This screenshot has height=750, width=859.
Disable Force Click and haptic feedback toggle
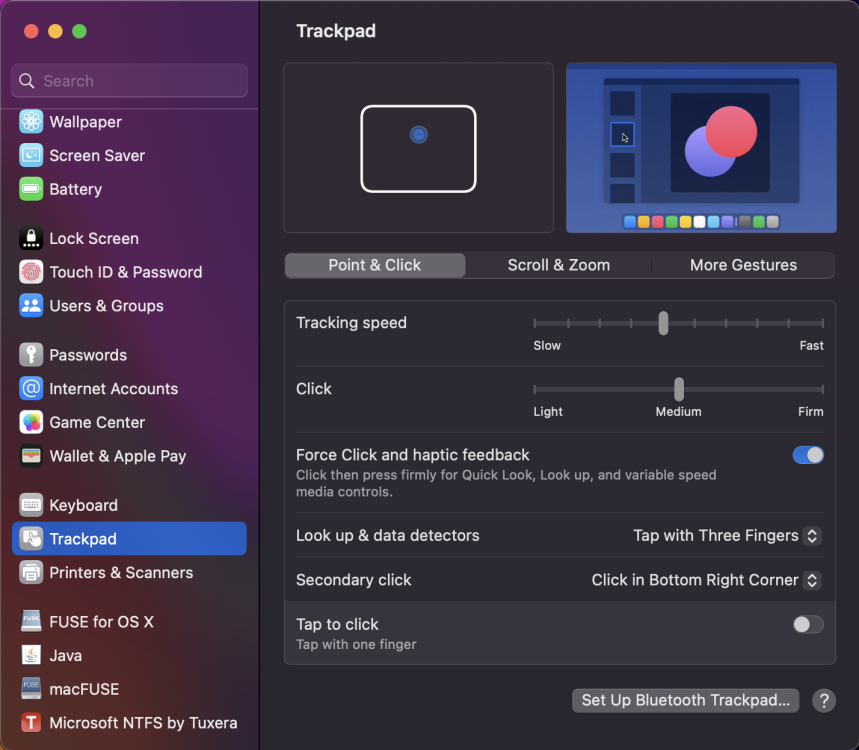point(808,455)
